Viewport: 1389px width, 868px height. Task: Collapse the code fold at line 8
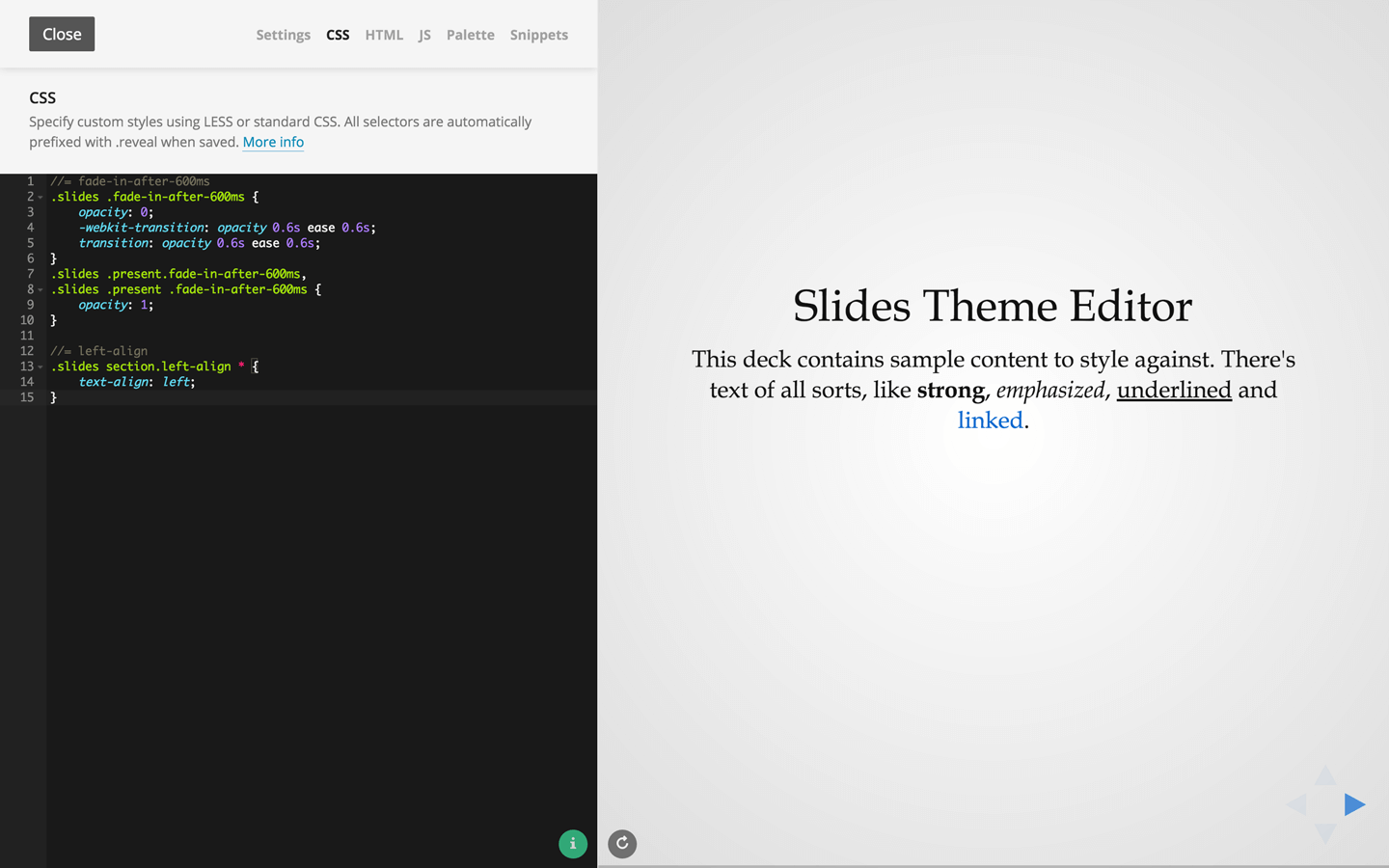41,290
